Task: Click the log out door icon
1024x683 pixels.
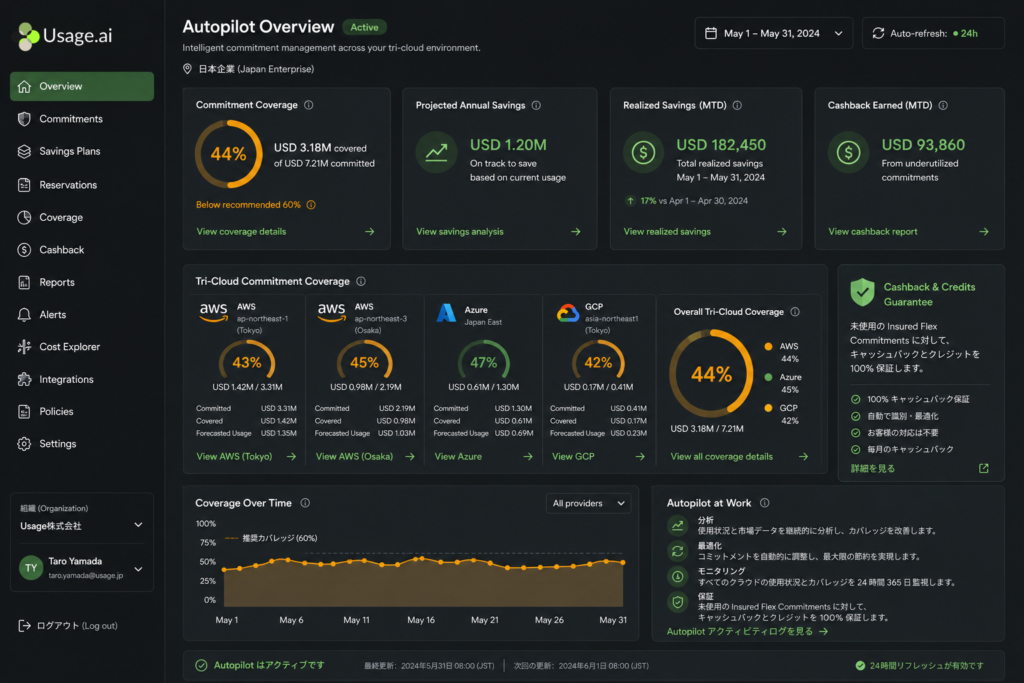Action: [24, 626]
